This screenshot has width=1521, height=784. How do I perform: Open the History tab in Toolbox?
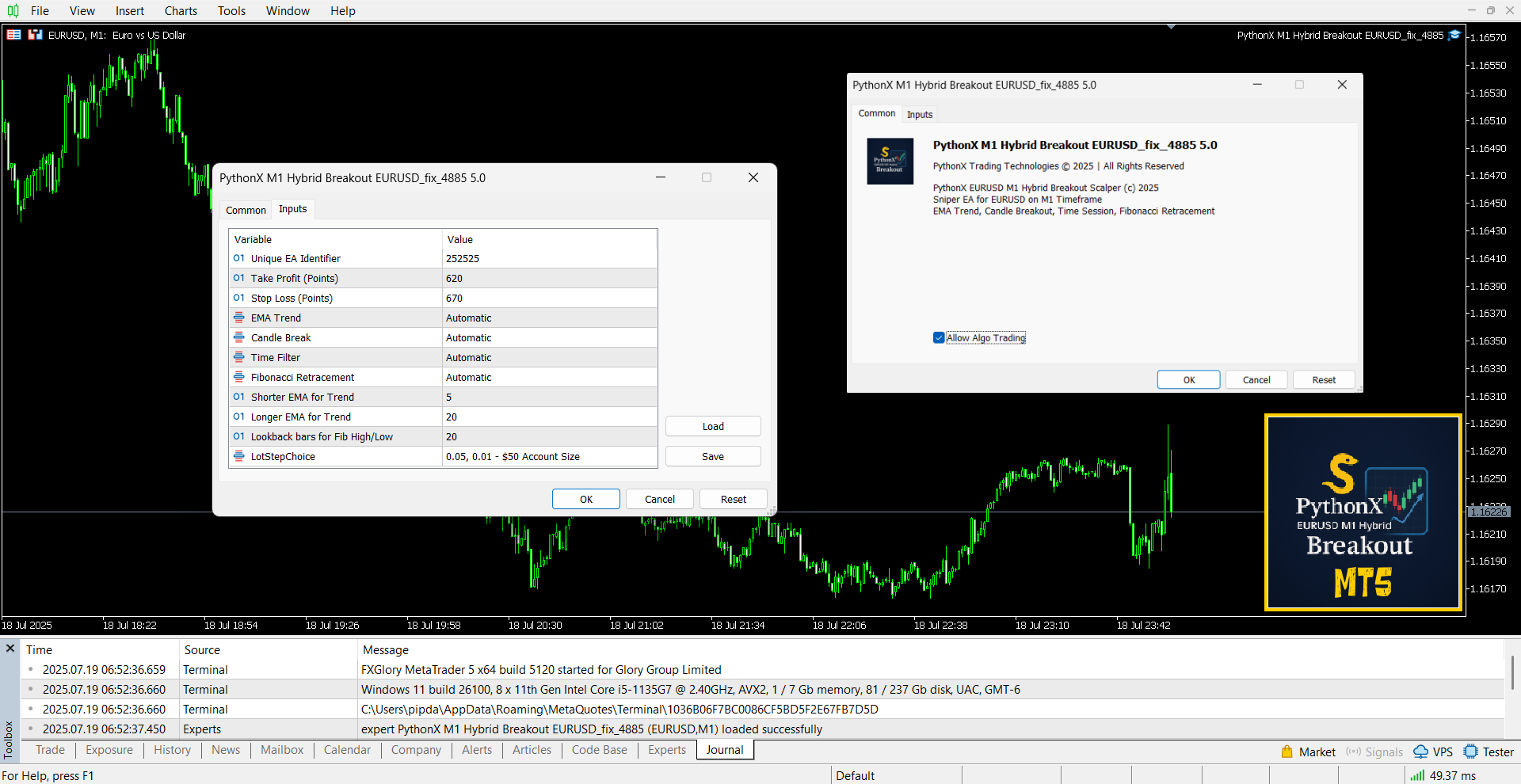click(x=172, y=750)
